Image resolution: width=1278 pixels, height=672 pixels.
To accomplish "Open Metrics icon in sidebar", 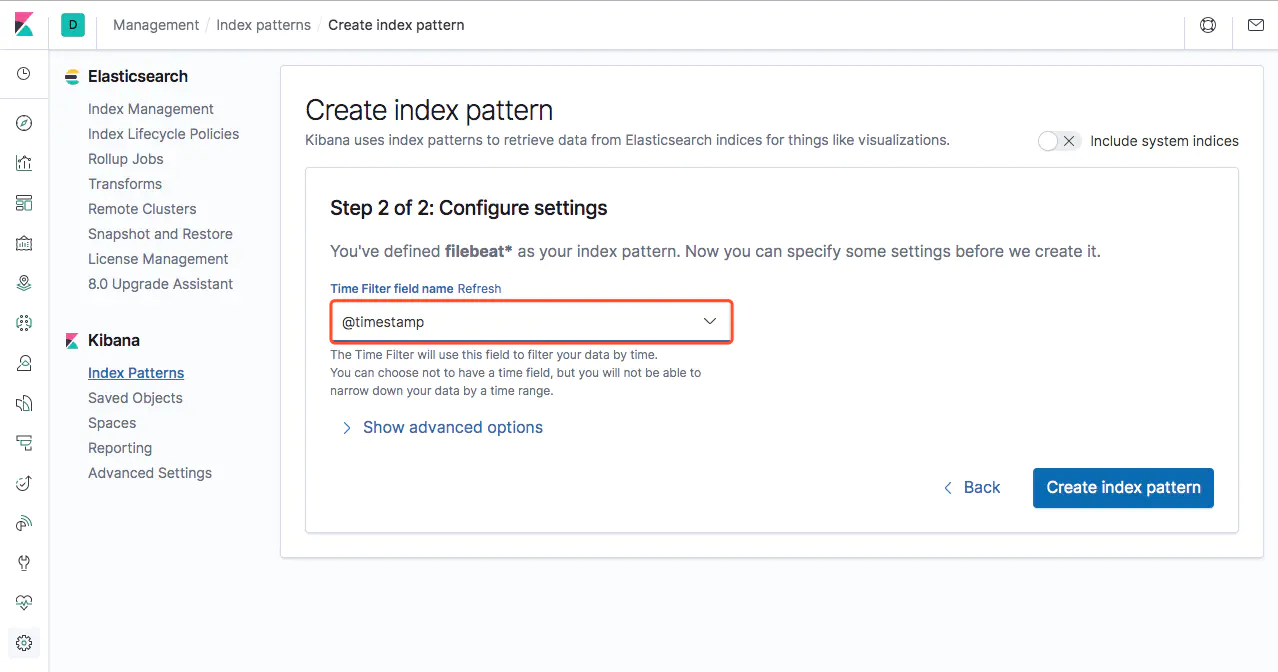I will click(24, 363).
